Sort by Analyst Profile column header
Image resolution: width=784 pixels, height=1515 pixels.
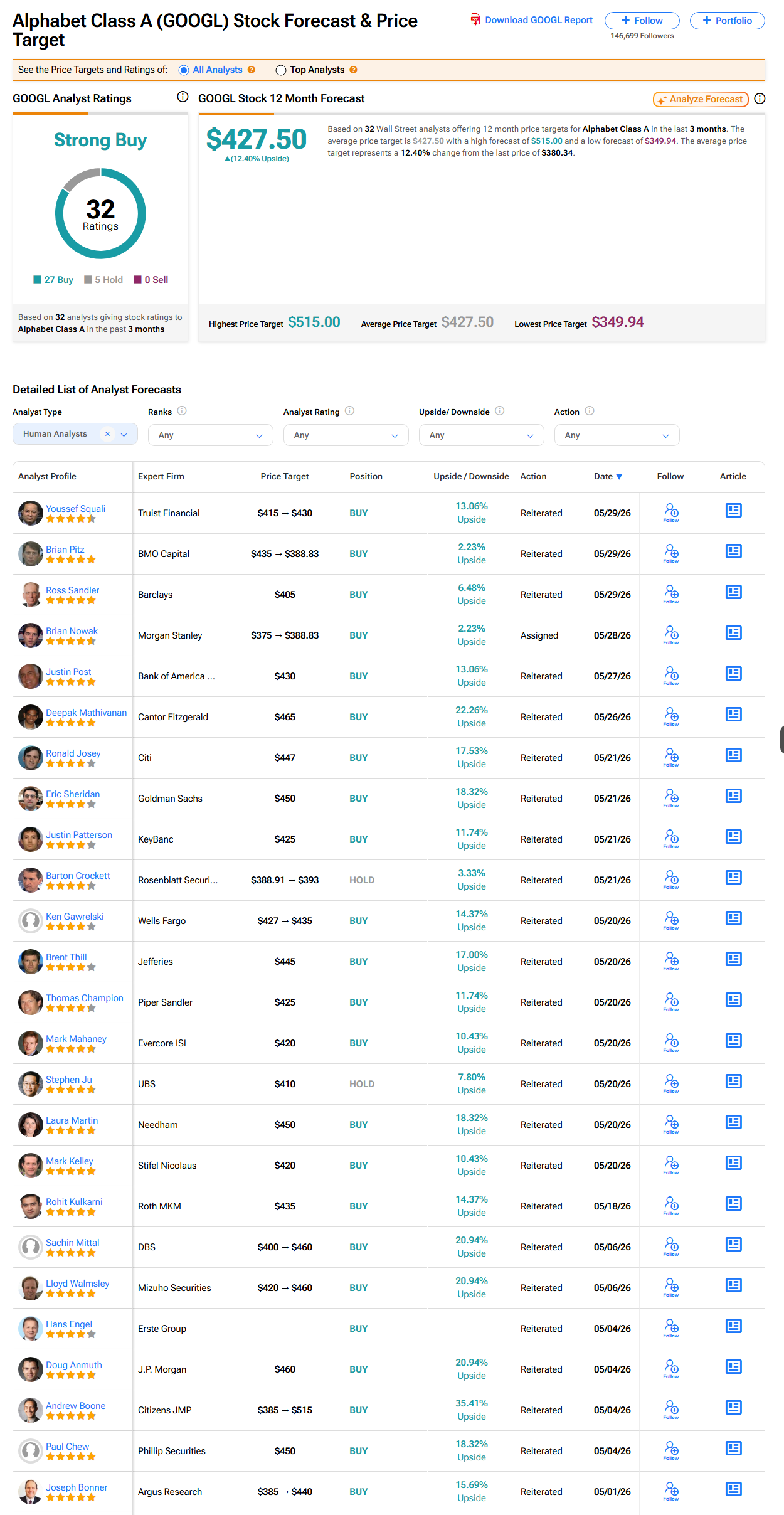click(x=47, y=476)
